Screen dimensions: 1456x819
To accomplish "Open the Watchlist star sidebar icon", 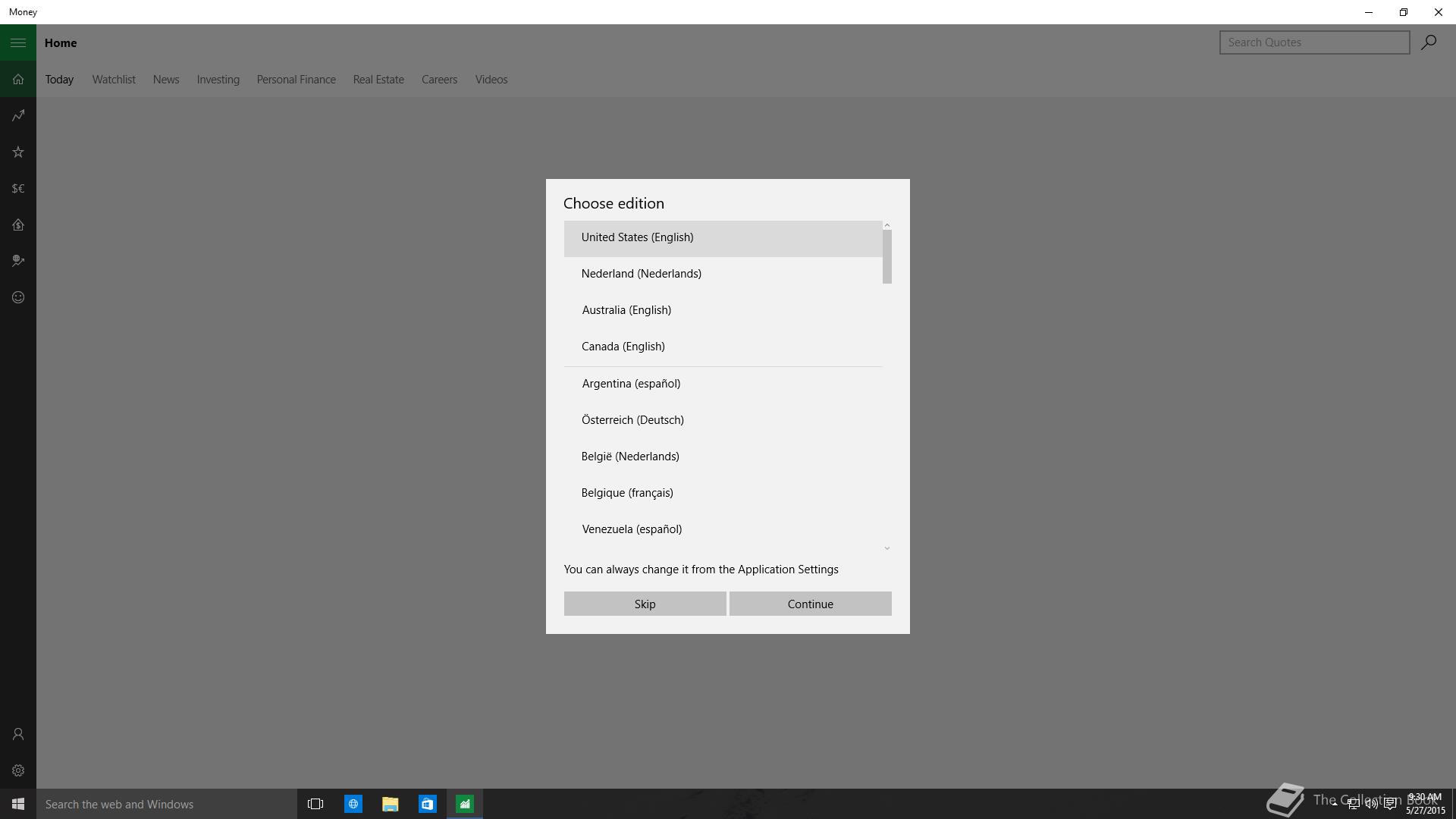I will [18, 152].
